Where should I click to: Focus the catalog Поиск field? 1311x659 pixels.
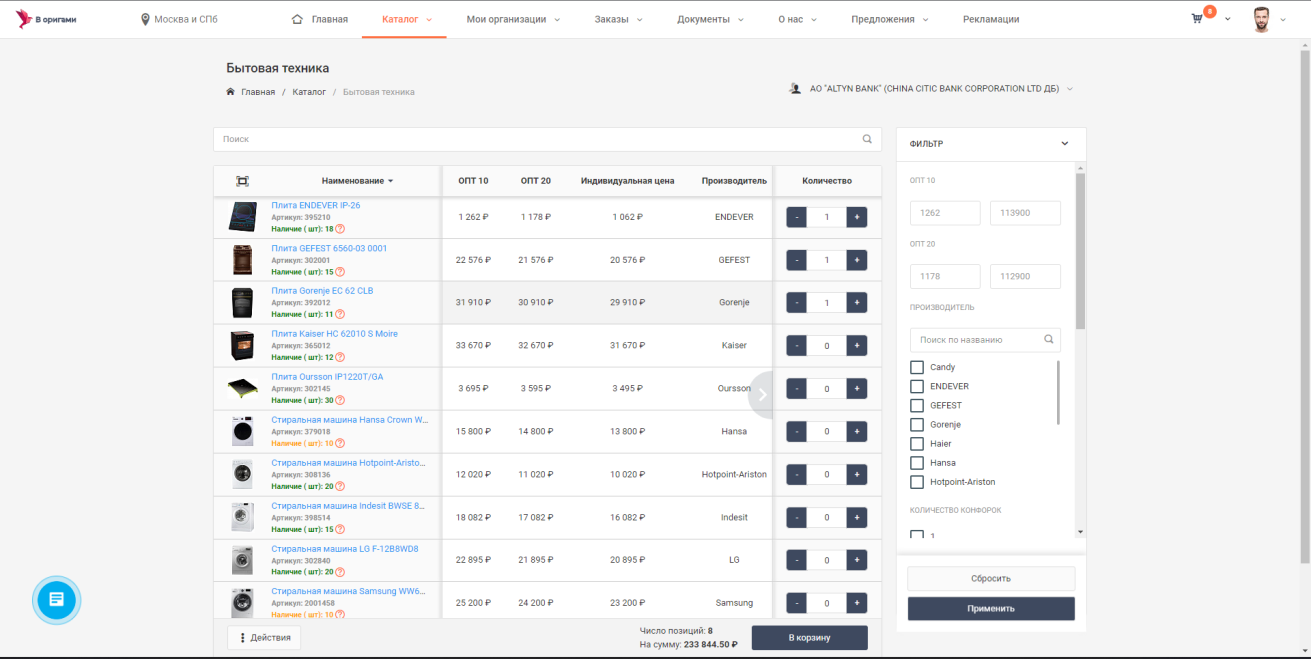click(x=547, y=139)
